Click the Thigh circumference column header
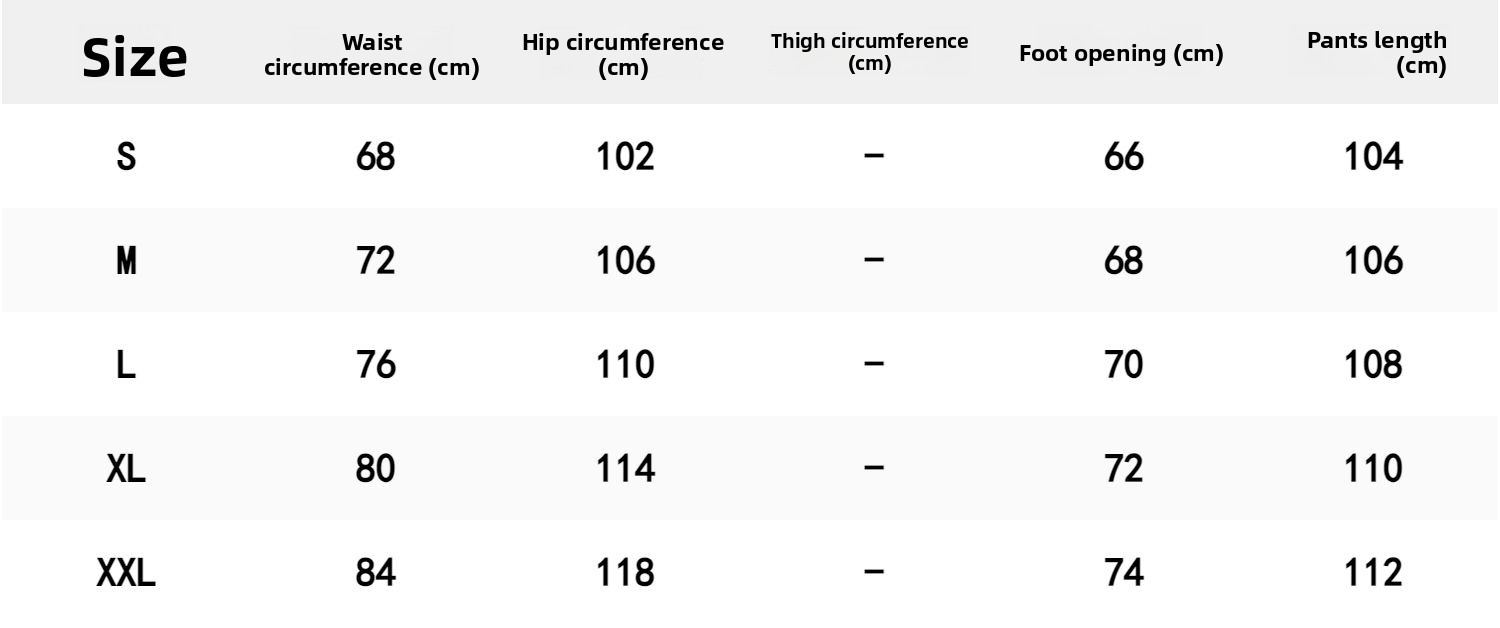This screenshot has height=628, width=1500. pyautogui.click(x=869, y=52)
